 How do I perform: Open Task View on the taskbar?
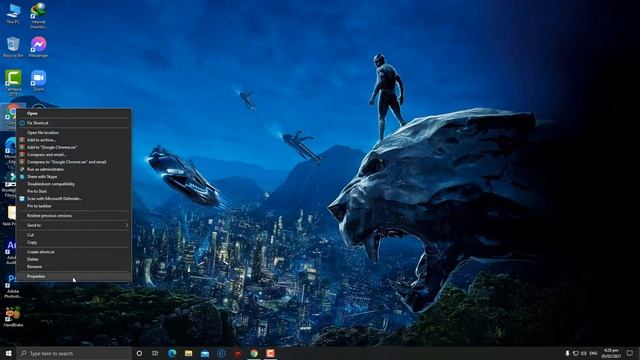(x=155, y=353)
